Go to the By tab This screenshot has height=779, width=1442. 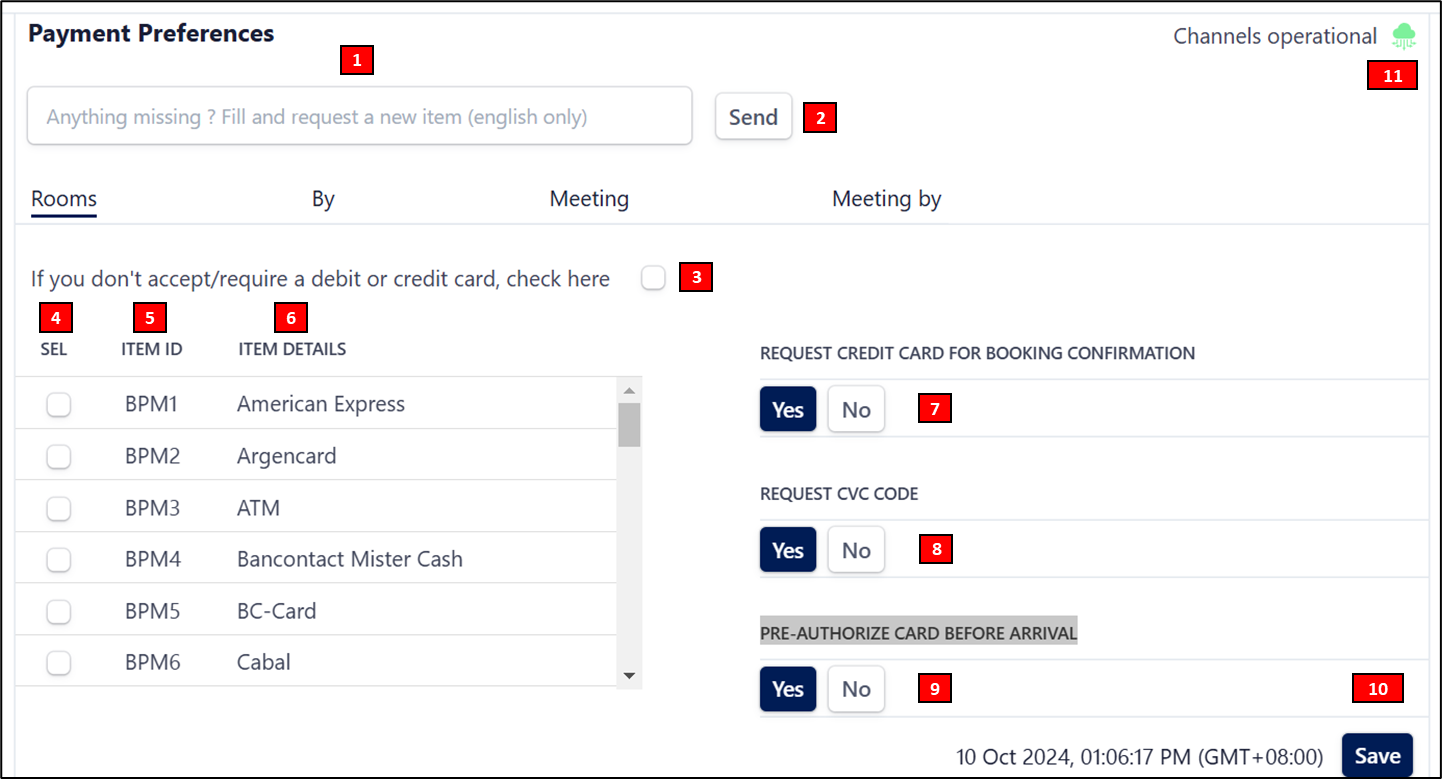click(x=323, y=199)
